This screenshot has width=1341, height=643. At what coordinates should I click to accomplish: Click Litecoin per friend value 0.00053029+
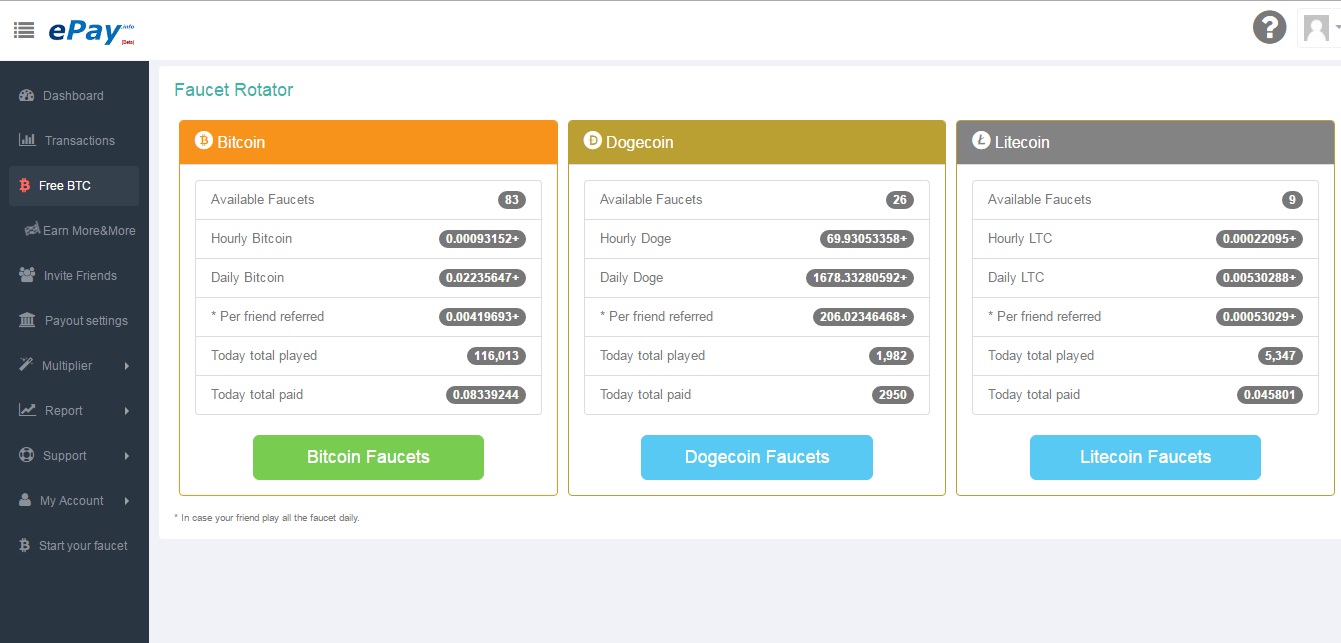pyautogui.click(x=1259, y=317)
